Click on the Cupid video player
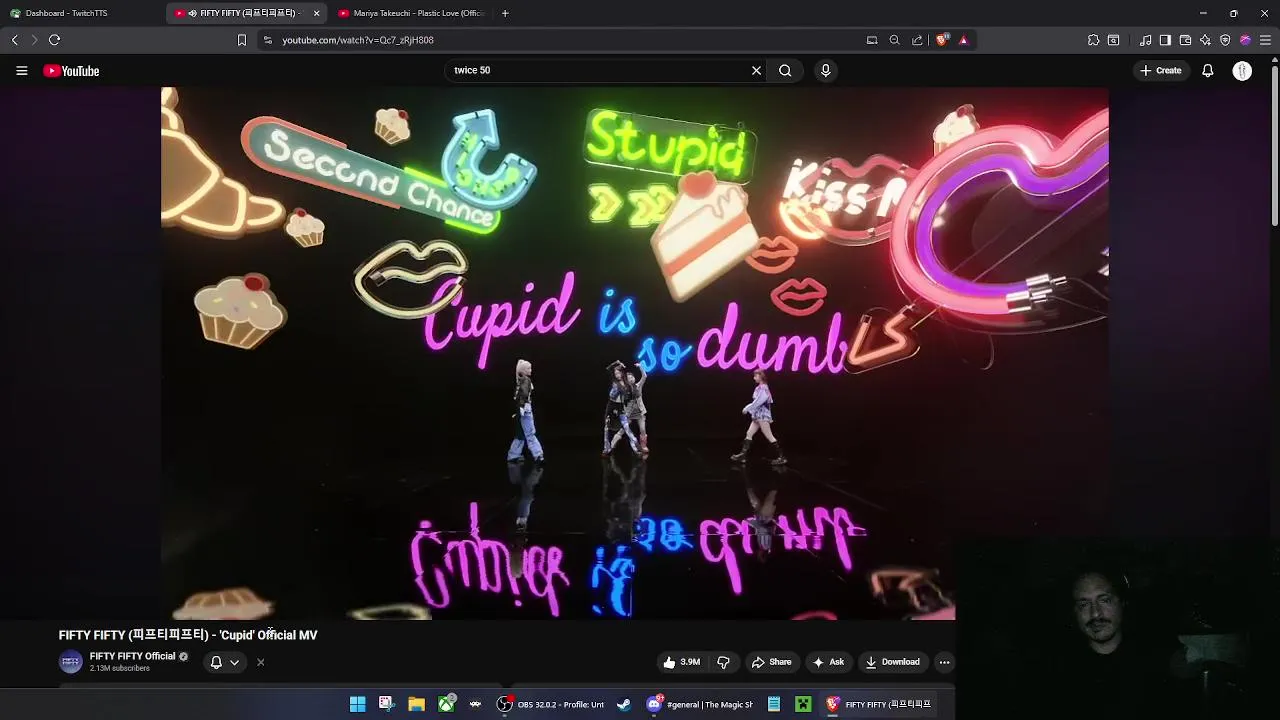 click(635, 353)
